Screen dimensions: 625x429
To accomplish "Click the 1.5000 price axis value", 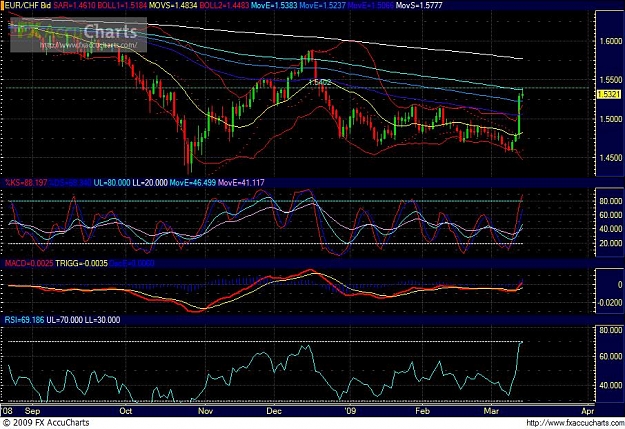I will coord(610,119).
